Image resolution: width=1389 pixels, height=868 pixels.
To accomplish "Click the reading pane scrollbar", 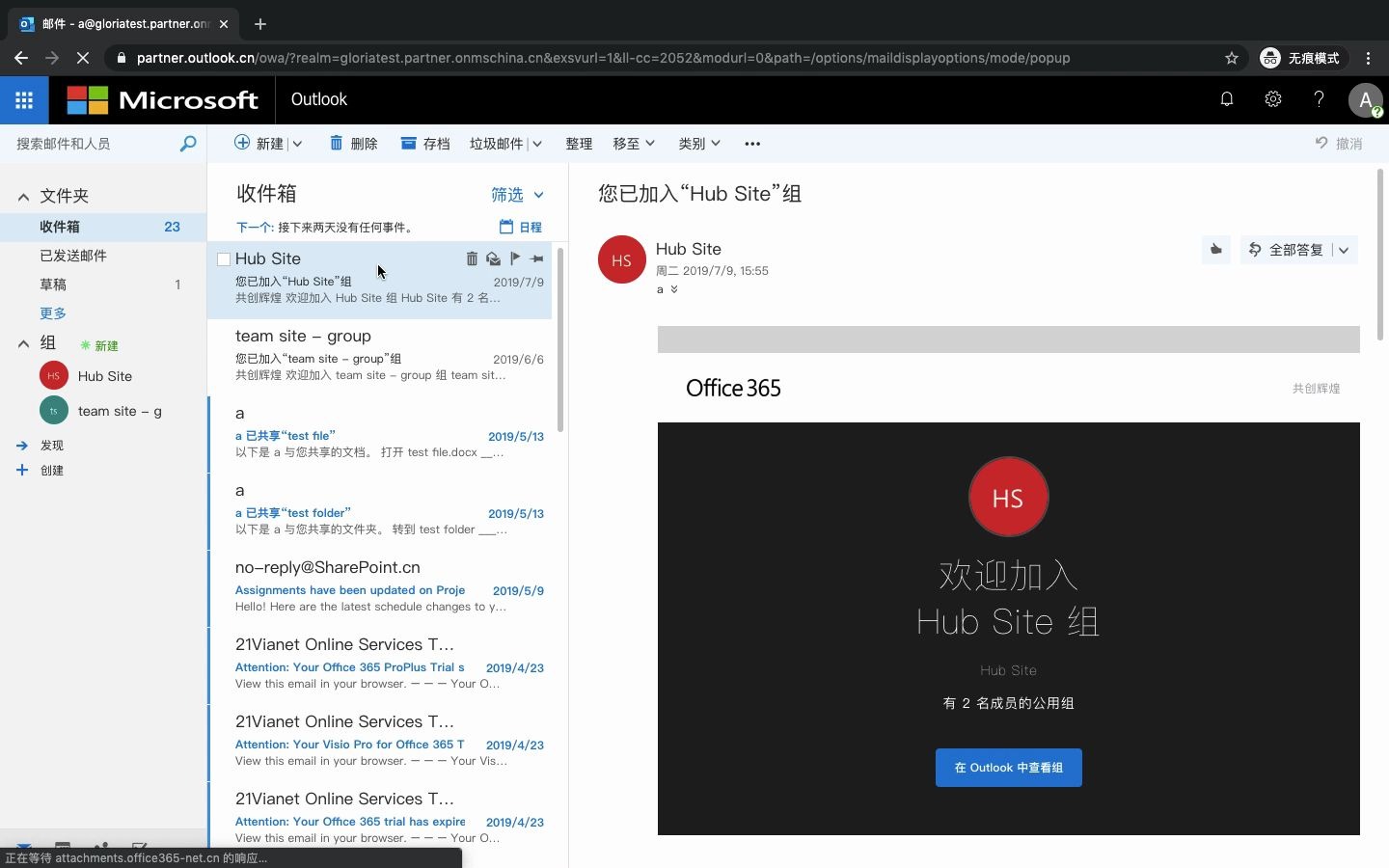I will [x=1380, y=256].
